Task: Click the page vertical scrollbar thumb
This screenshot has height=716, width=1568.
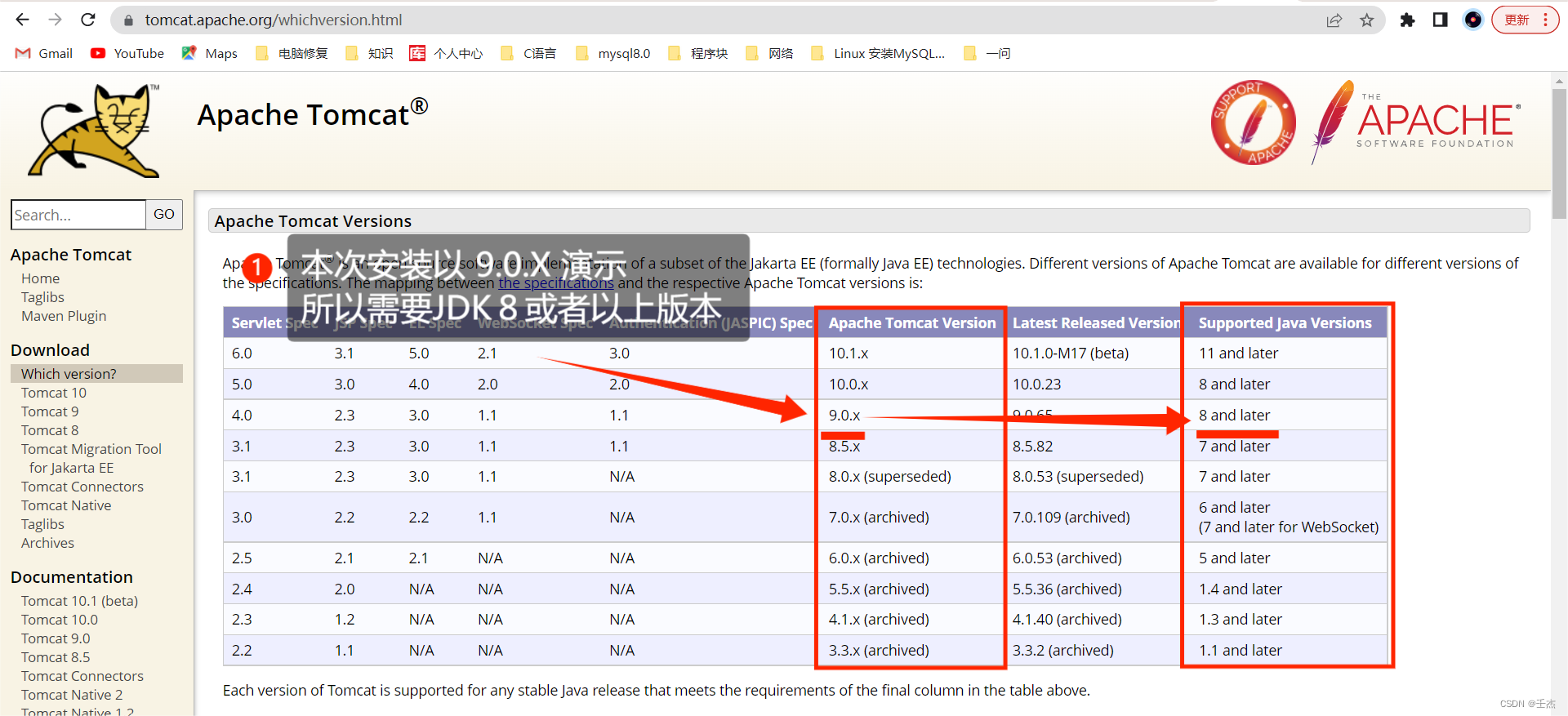Action: (1560, 152)
